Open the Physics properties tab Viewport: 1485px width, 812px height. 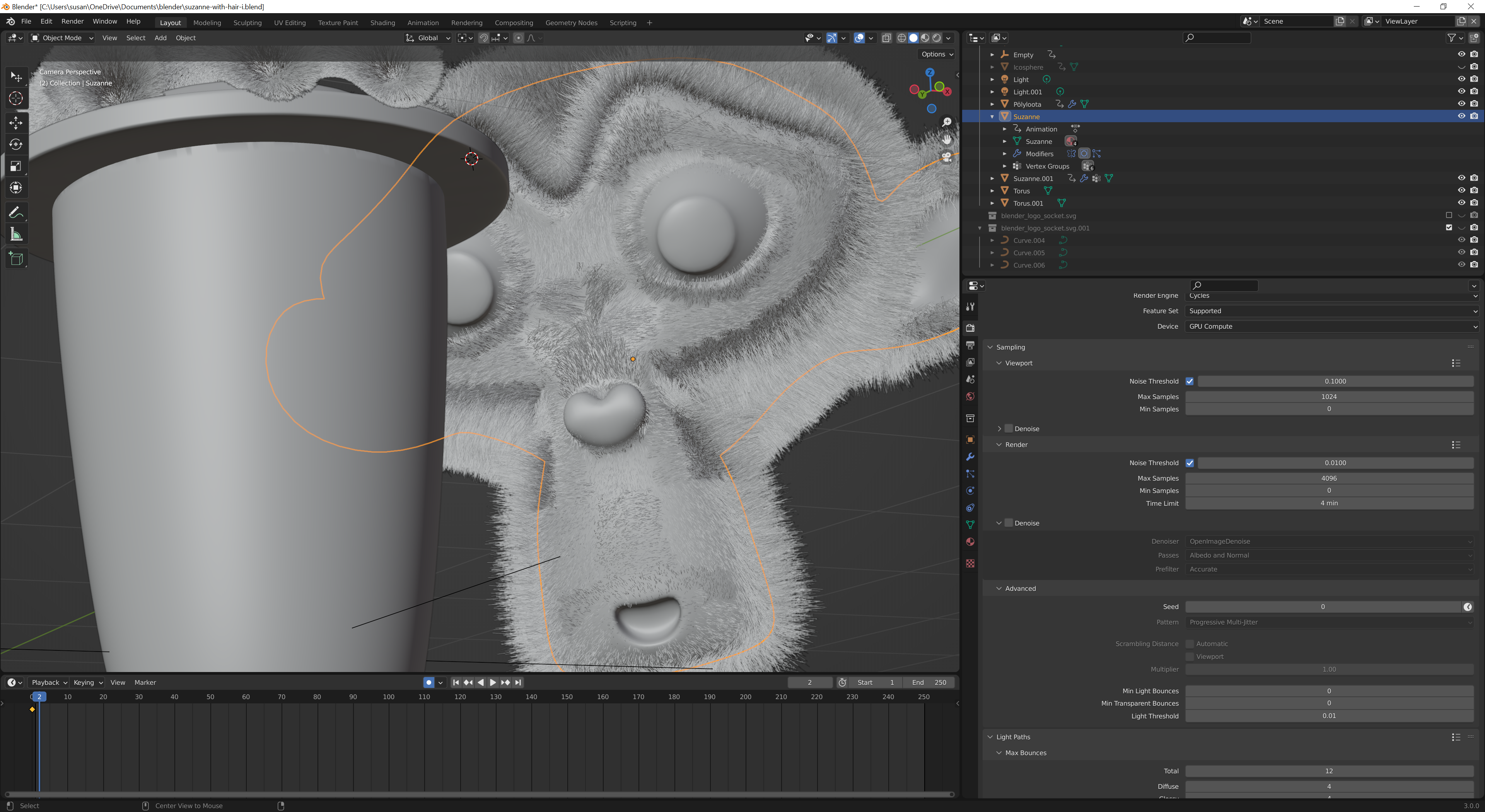[x=970, y=491]
